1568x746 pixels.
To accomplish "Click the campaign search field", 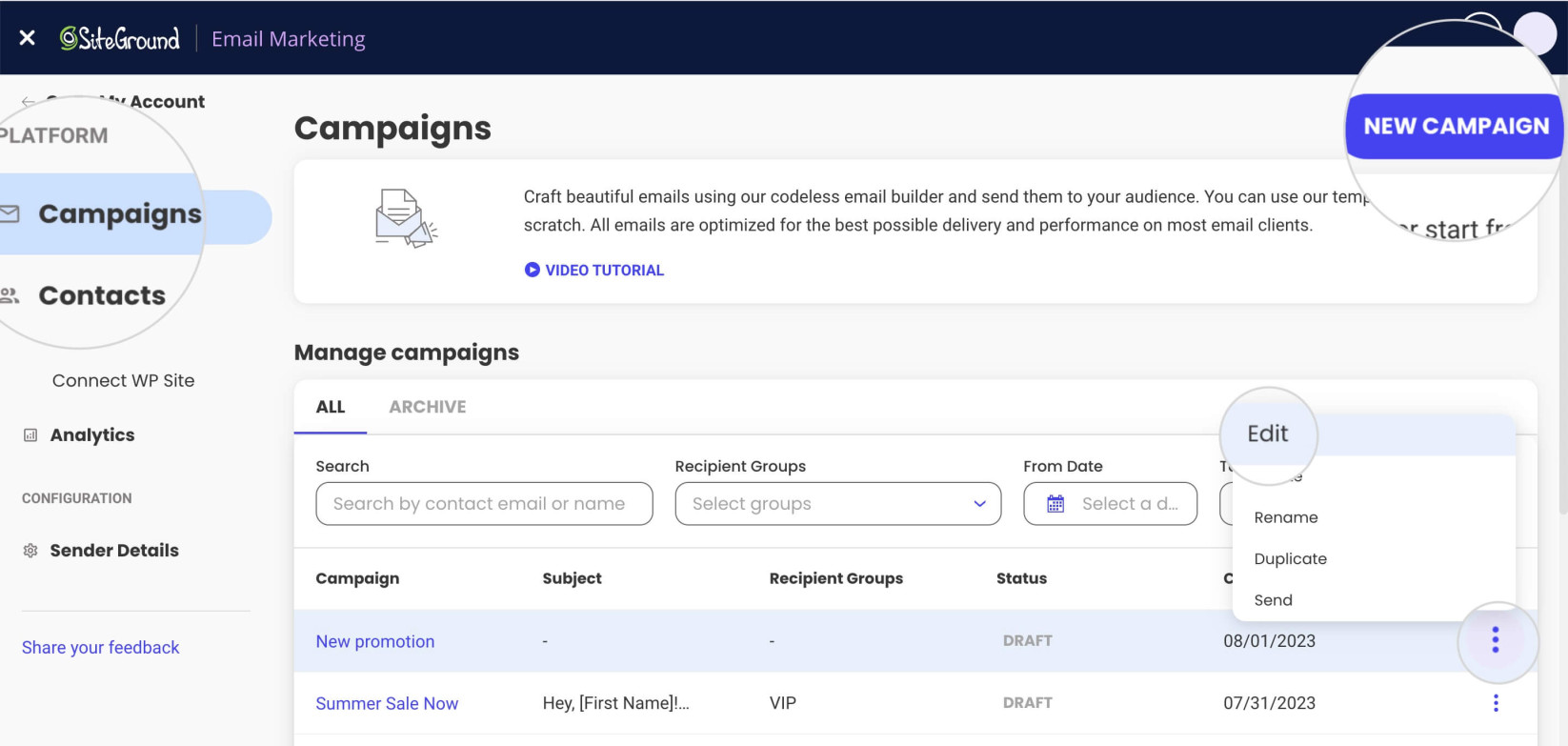I will tap(484, 504).
